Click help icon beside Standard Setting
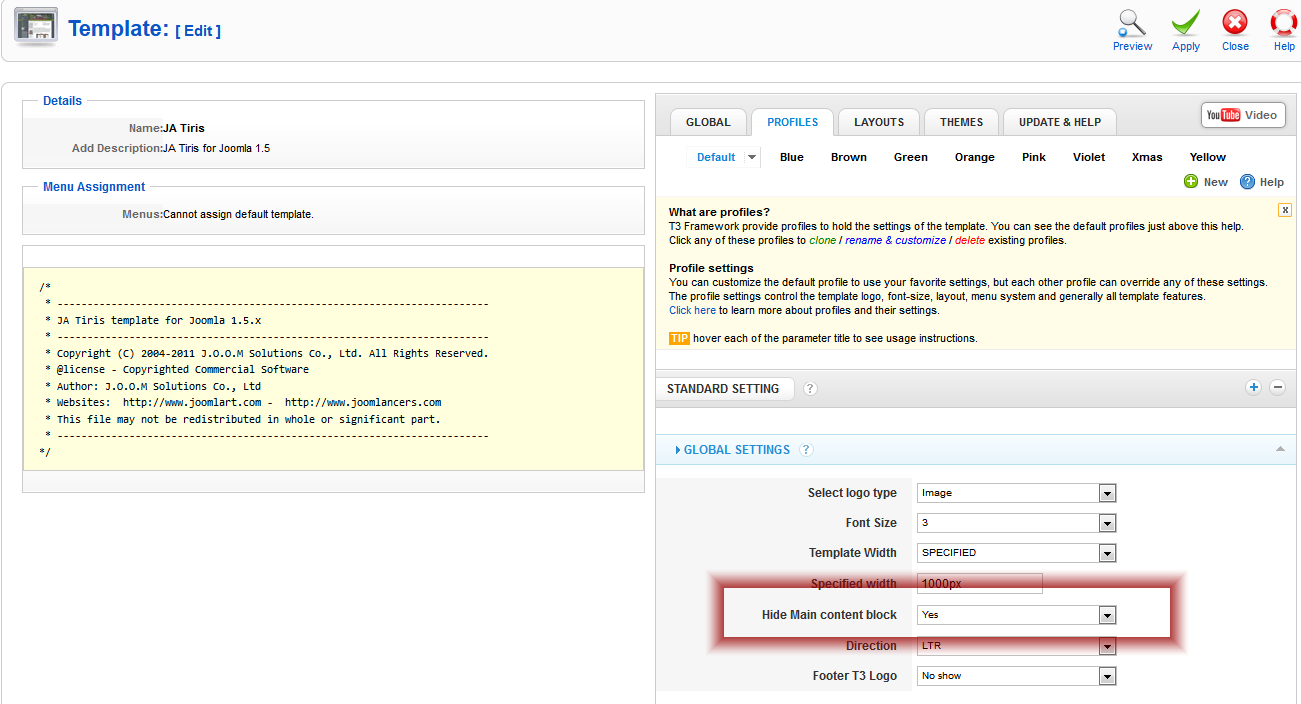Screen dimensions: 1301x704 810,389
